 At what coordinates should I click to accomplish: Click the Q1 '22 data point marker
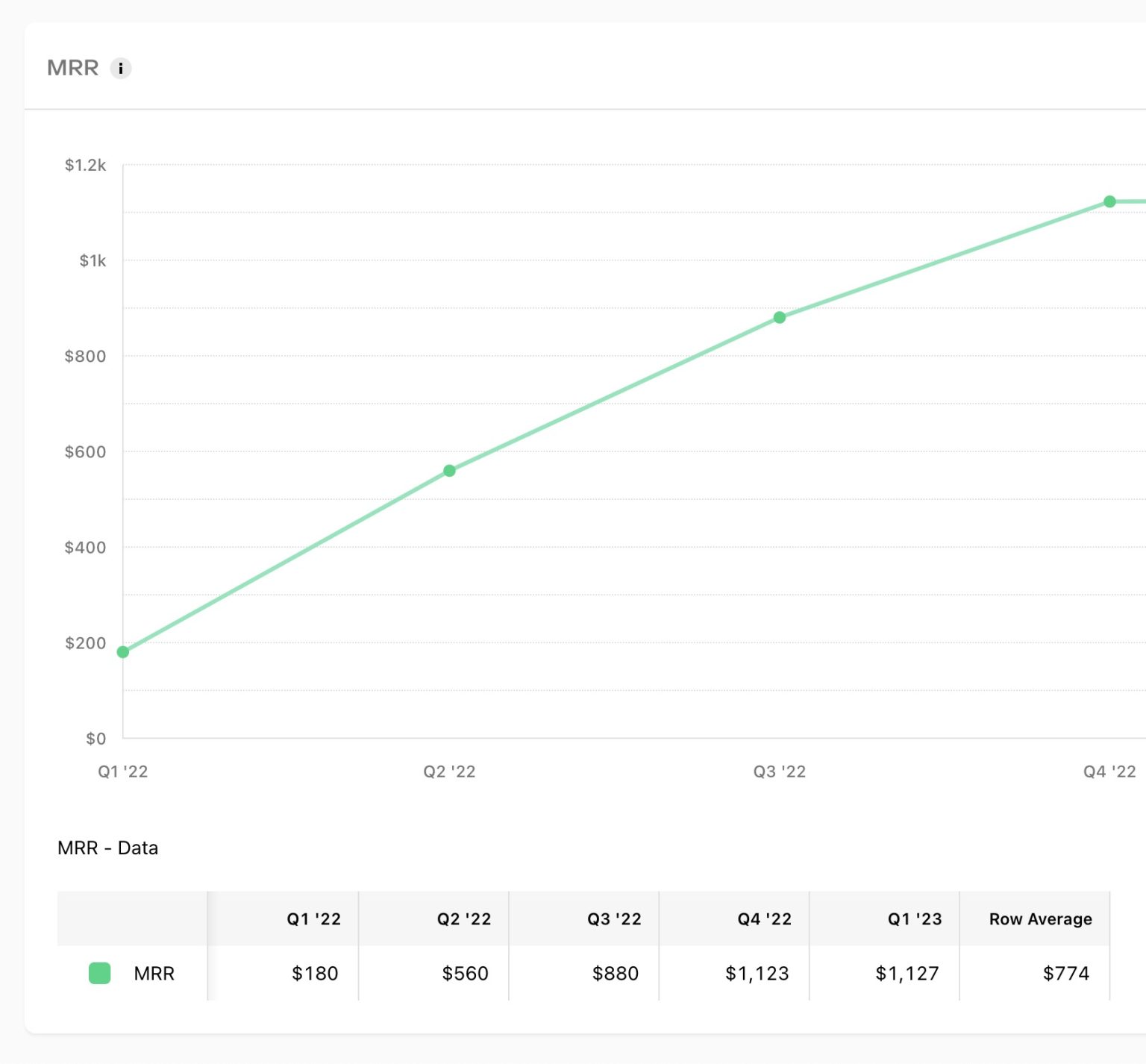pyautogui.click(x=122, y=651)
